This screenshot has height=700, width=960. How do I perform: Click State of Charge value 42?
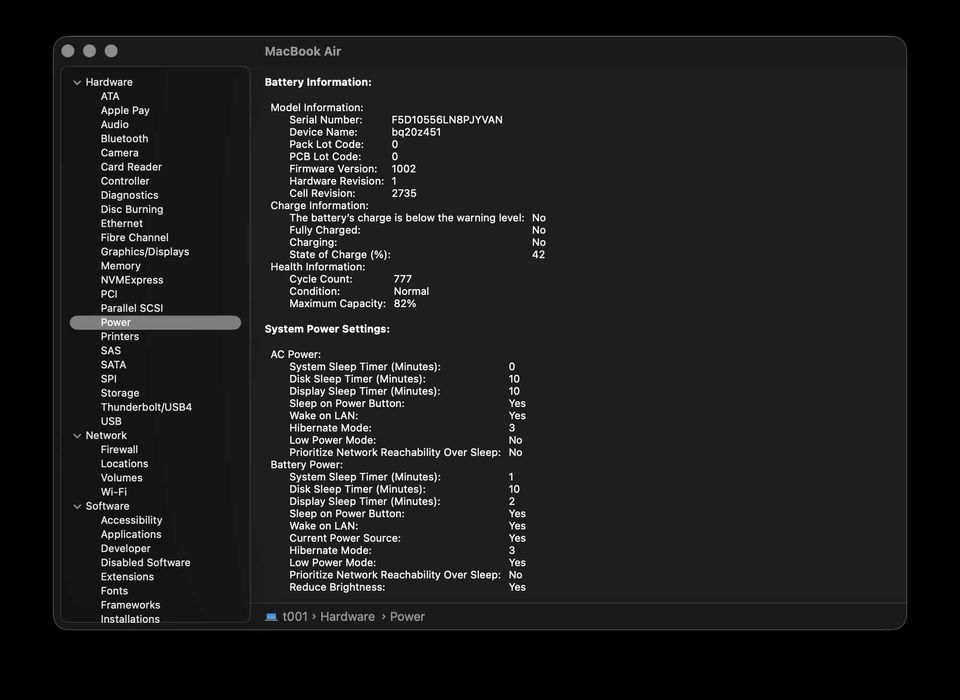[x=538, y=255]
